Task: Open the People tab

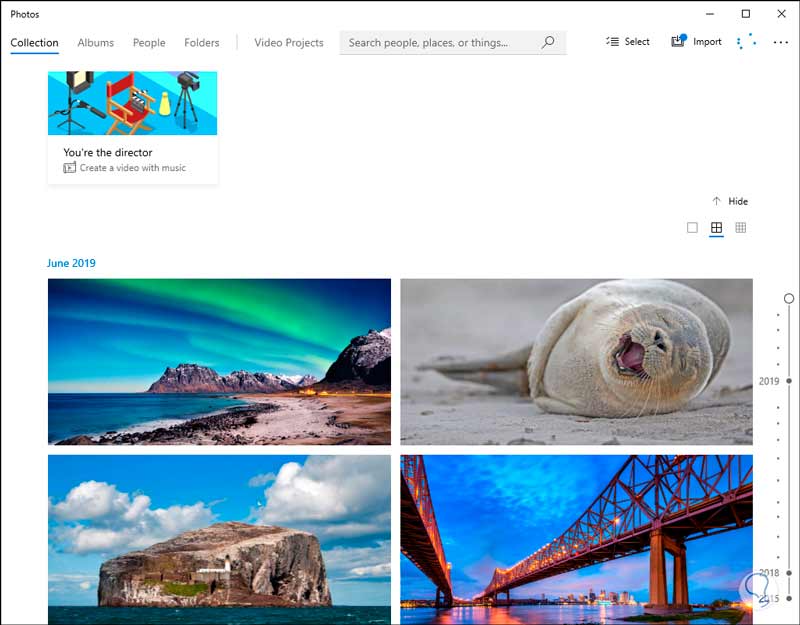Action: [x=149, y=43]
